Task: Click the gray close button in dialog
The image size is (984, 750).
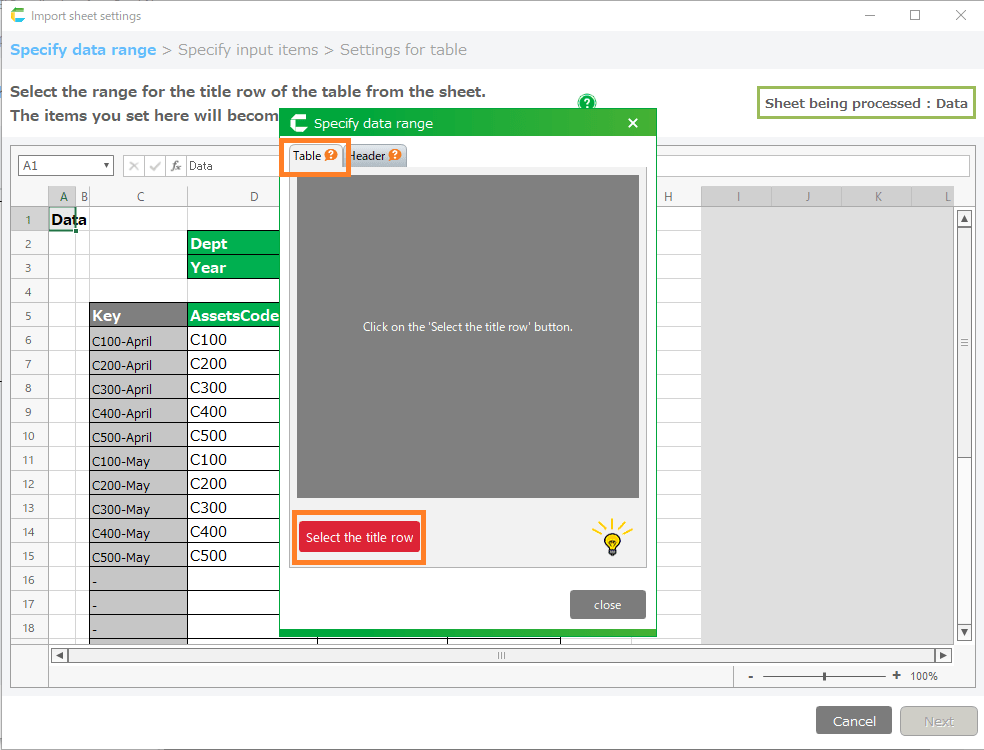Action: (x=607, y=605)
